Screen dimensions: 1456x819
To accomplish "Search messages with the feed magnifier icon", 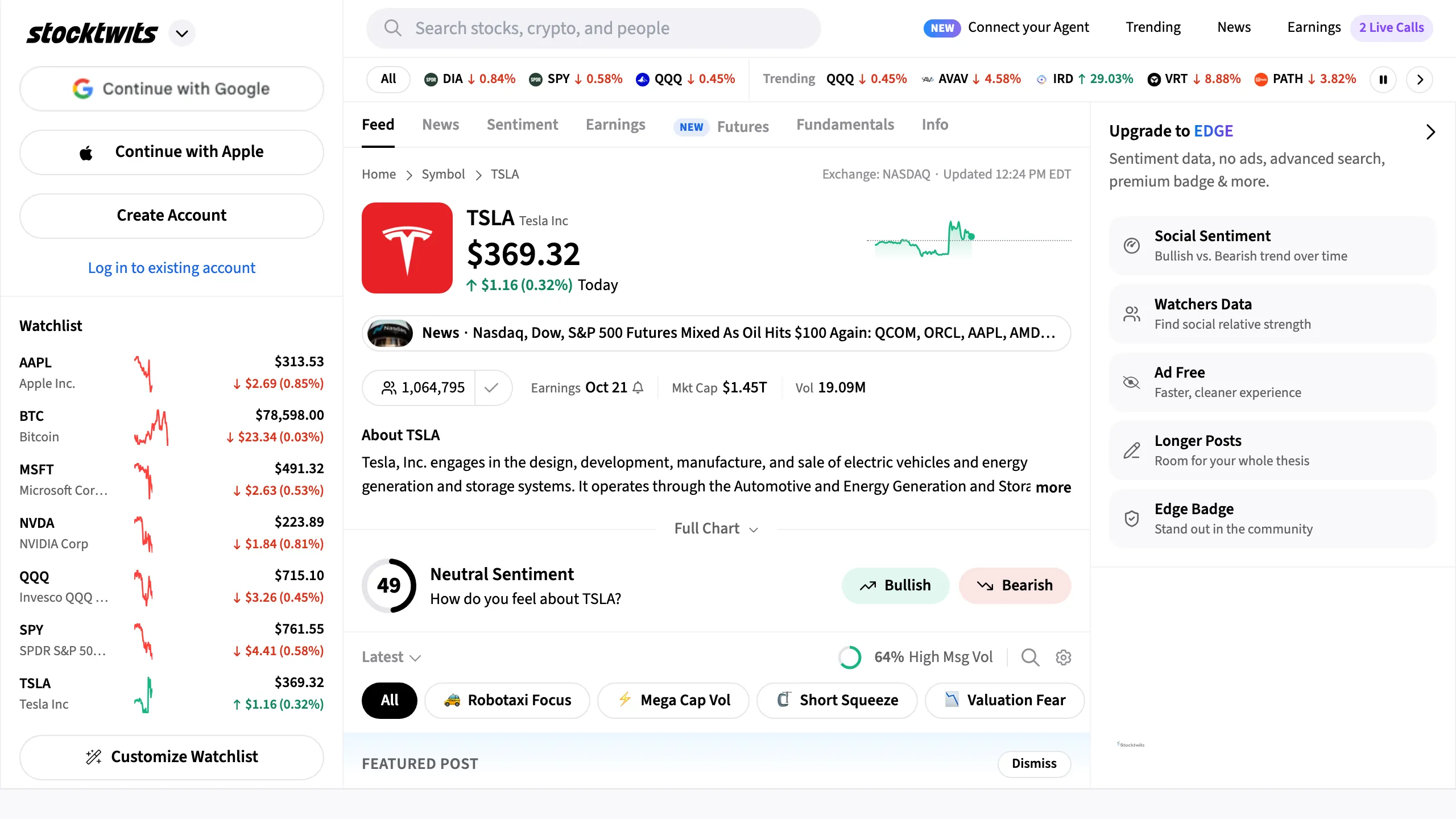I will tap(1030, 657).
